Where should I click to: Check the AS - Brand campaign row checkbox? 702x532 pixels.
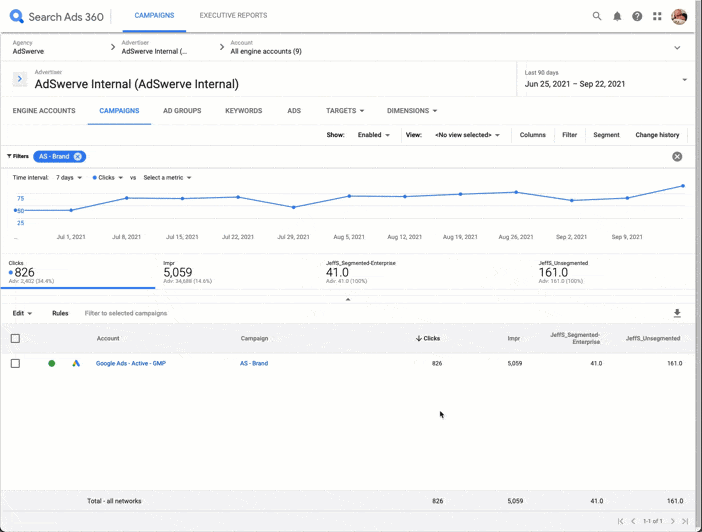[15, 363]
